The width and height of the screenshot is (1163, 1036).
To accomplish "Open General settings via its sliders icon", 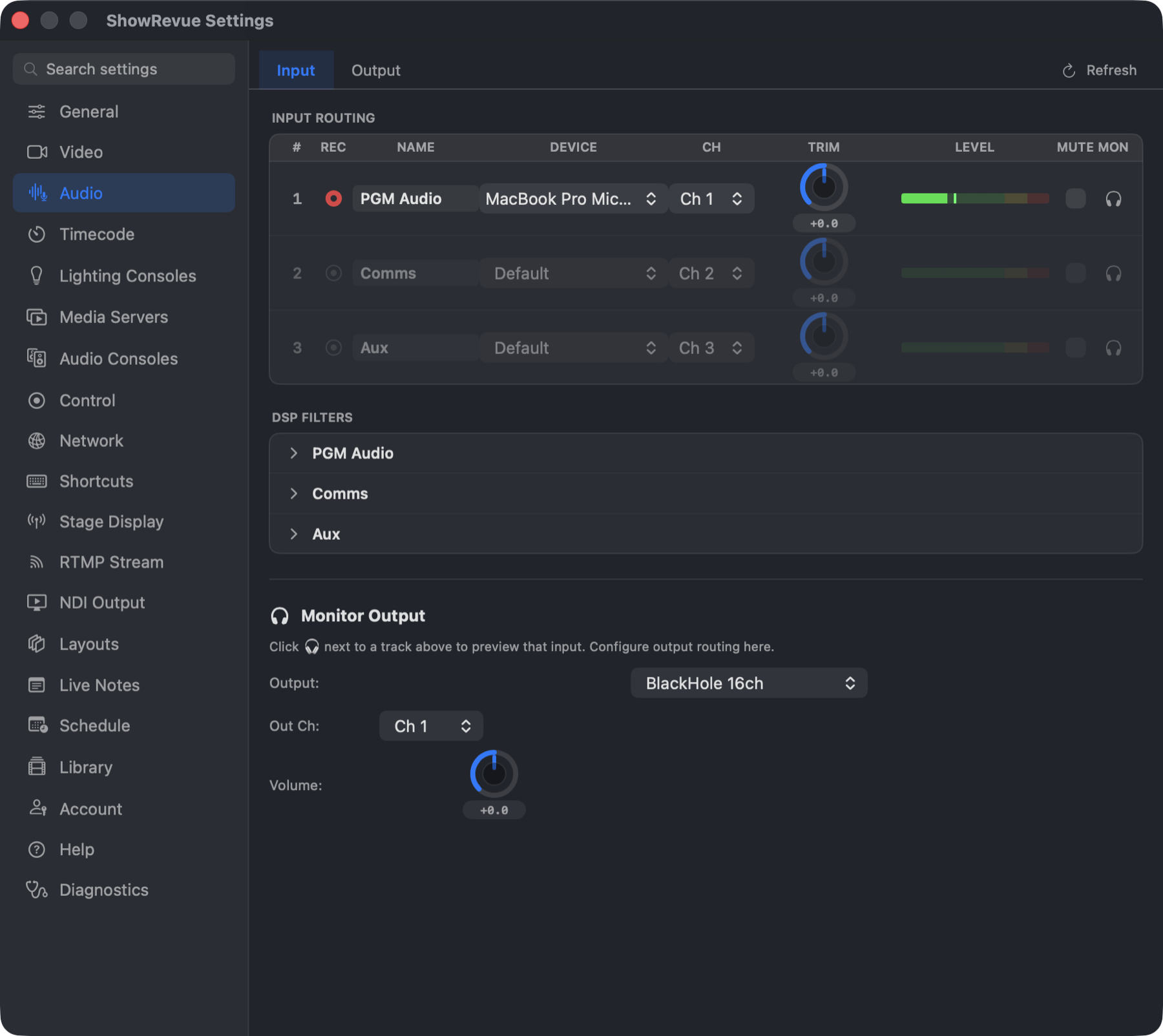I will pyautogui.click(x=37, y=112).
